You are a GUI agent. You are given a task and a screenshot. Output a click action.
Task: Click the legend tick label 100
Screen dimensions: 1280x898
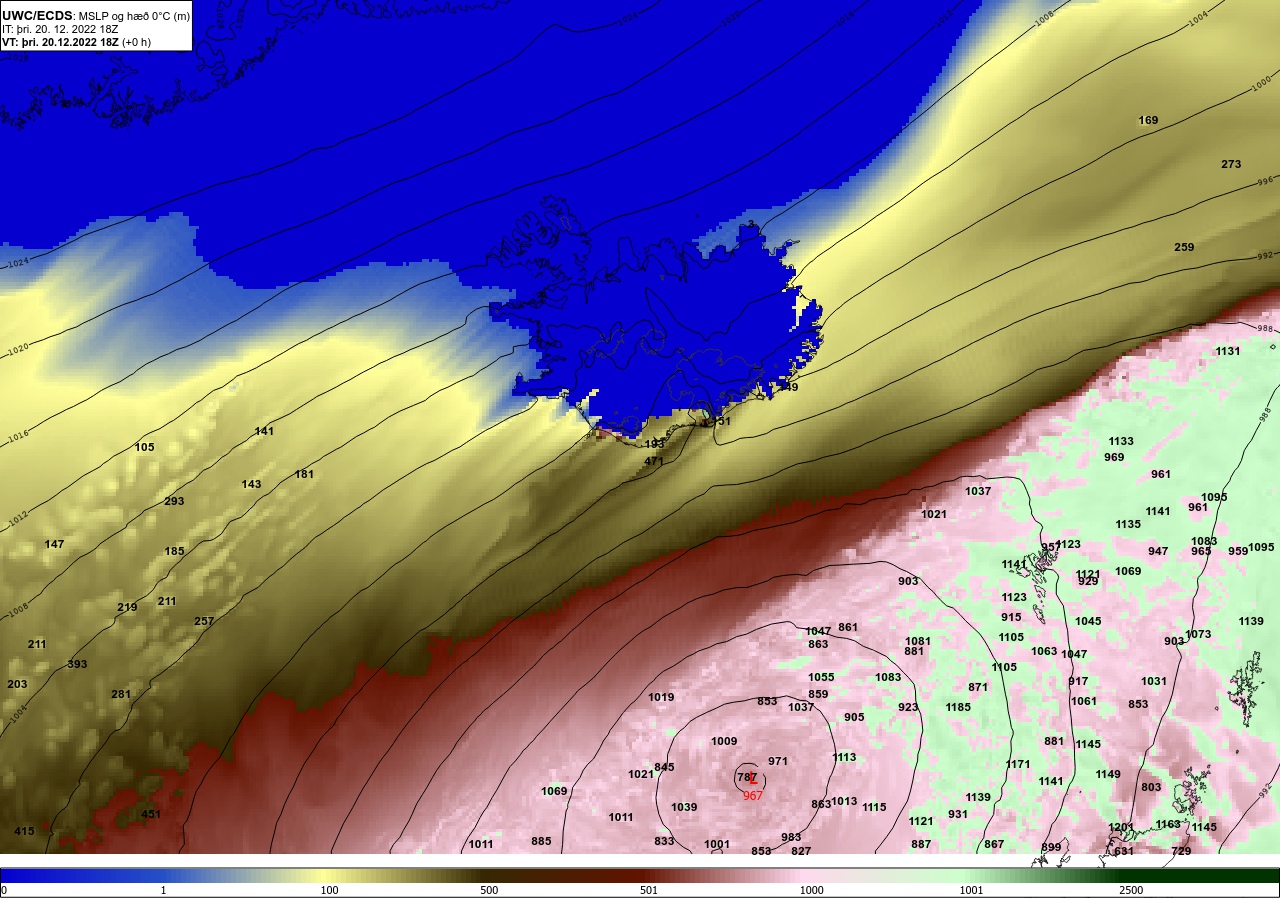click(x=329, y=889)
